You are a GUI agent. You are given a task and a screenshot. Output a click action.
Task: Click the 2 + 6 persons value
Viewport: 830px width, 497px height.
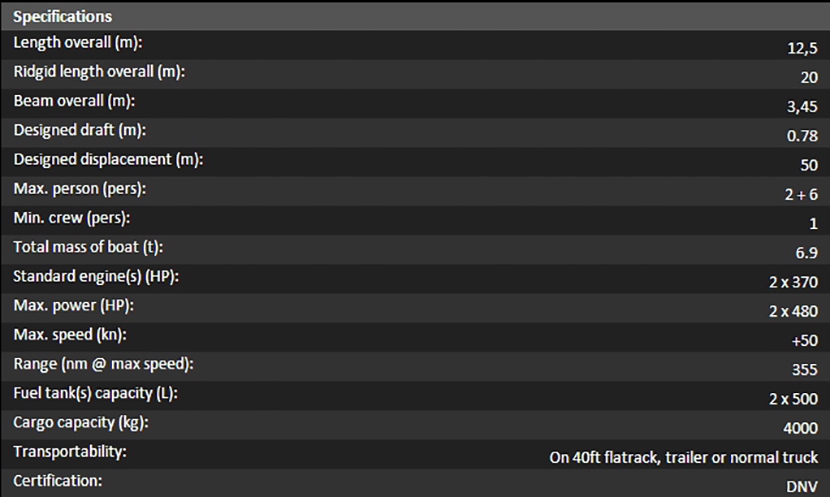(801, 194)
